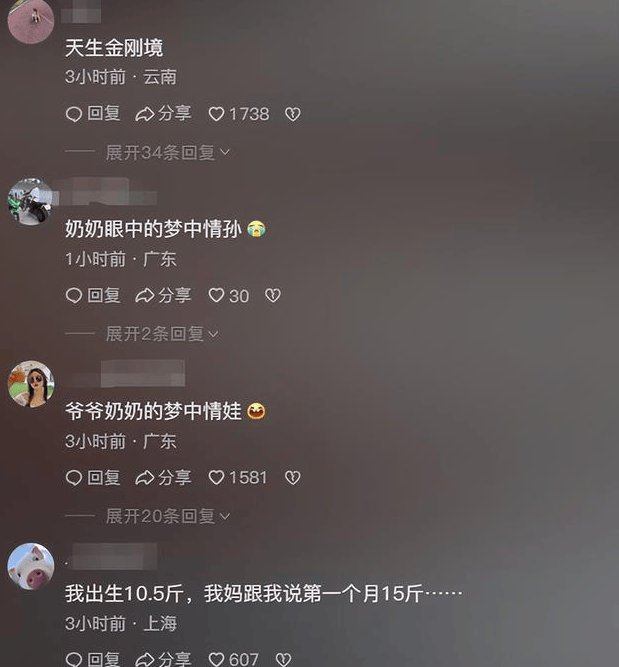Image resolution: width=619 pixels, height=667 pixels.
Task: Reply to the 天生金刚境 comment
Action: (x=93, y=114)
